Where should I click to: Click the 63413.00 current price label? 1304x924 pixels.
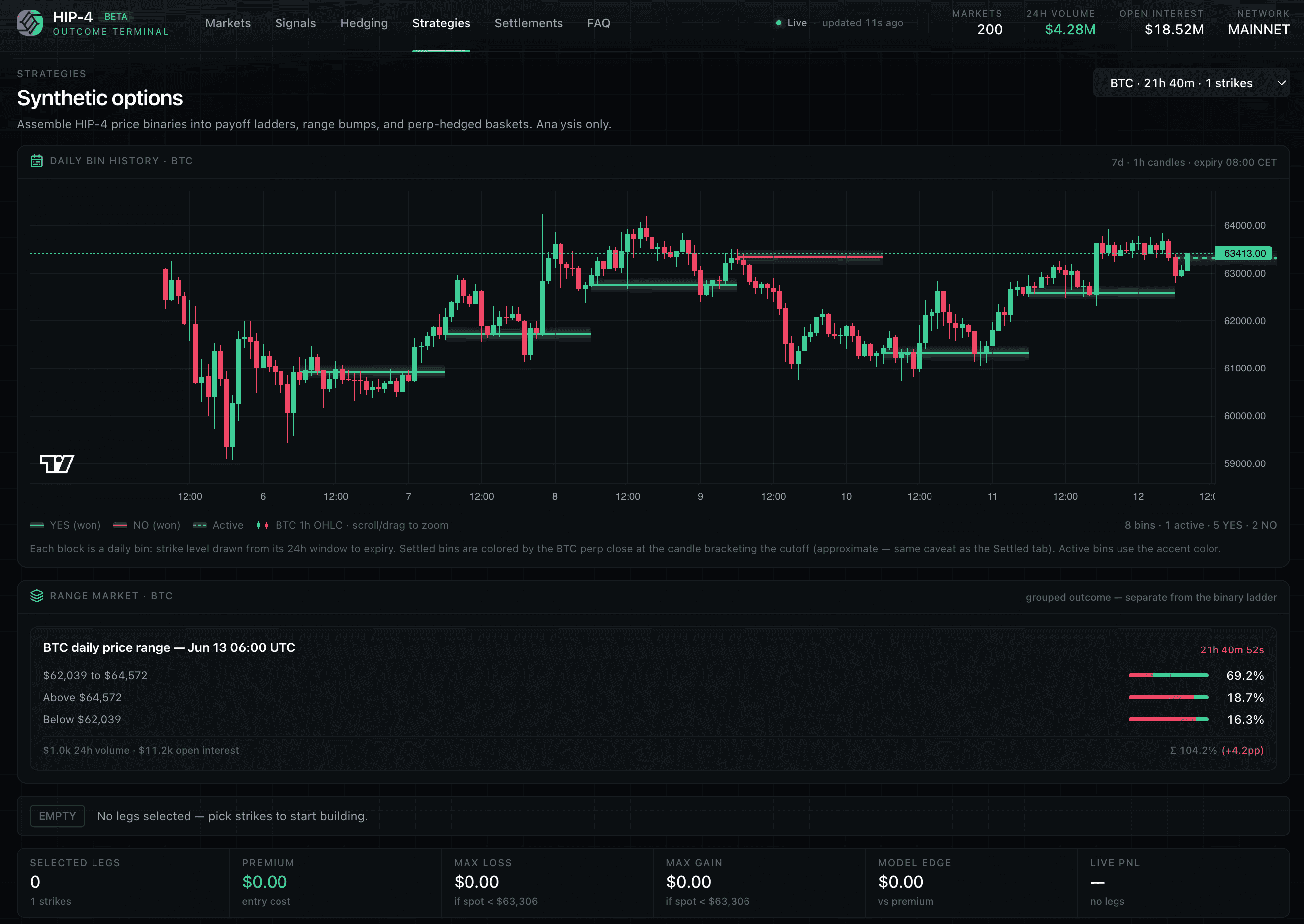point(1244,253)
